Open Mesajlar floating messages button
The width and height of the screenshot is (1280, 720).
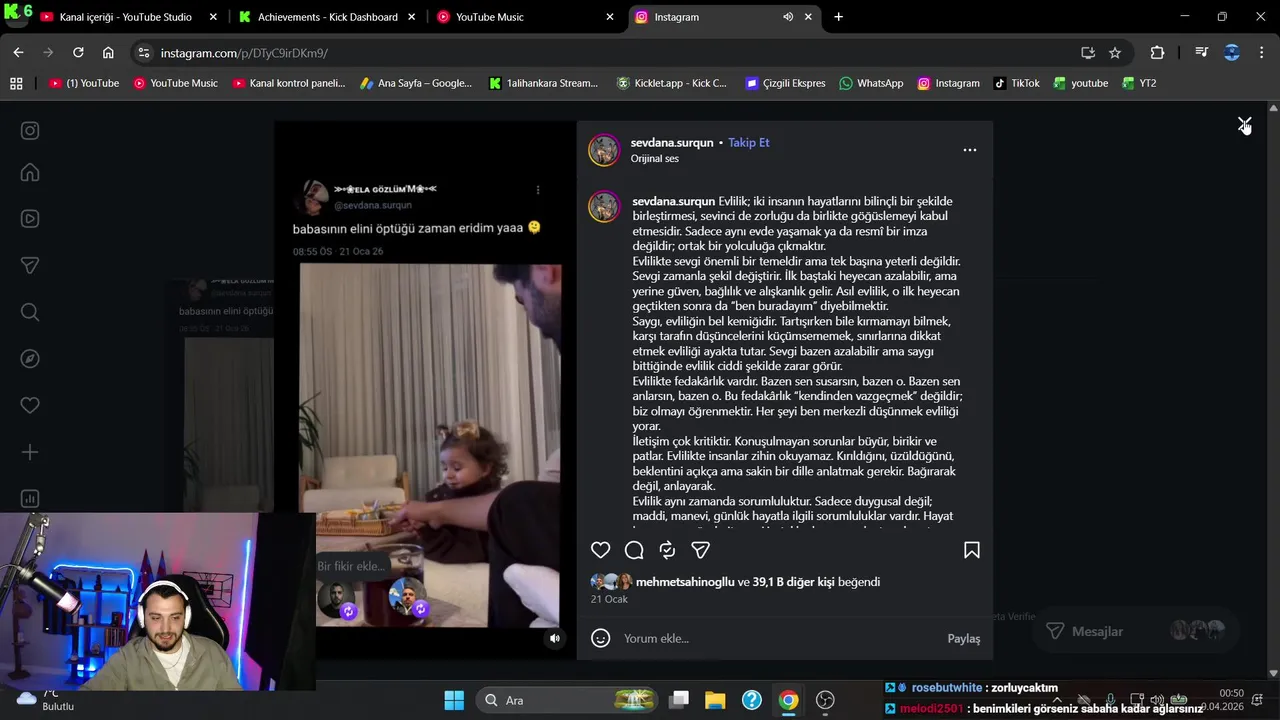pyautogui.click(x=1134, y=631)
